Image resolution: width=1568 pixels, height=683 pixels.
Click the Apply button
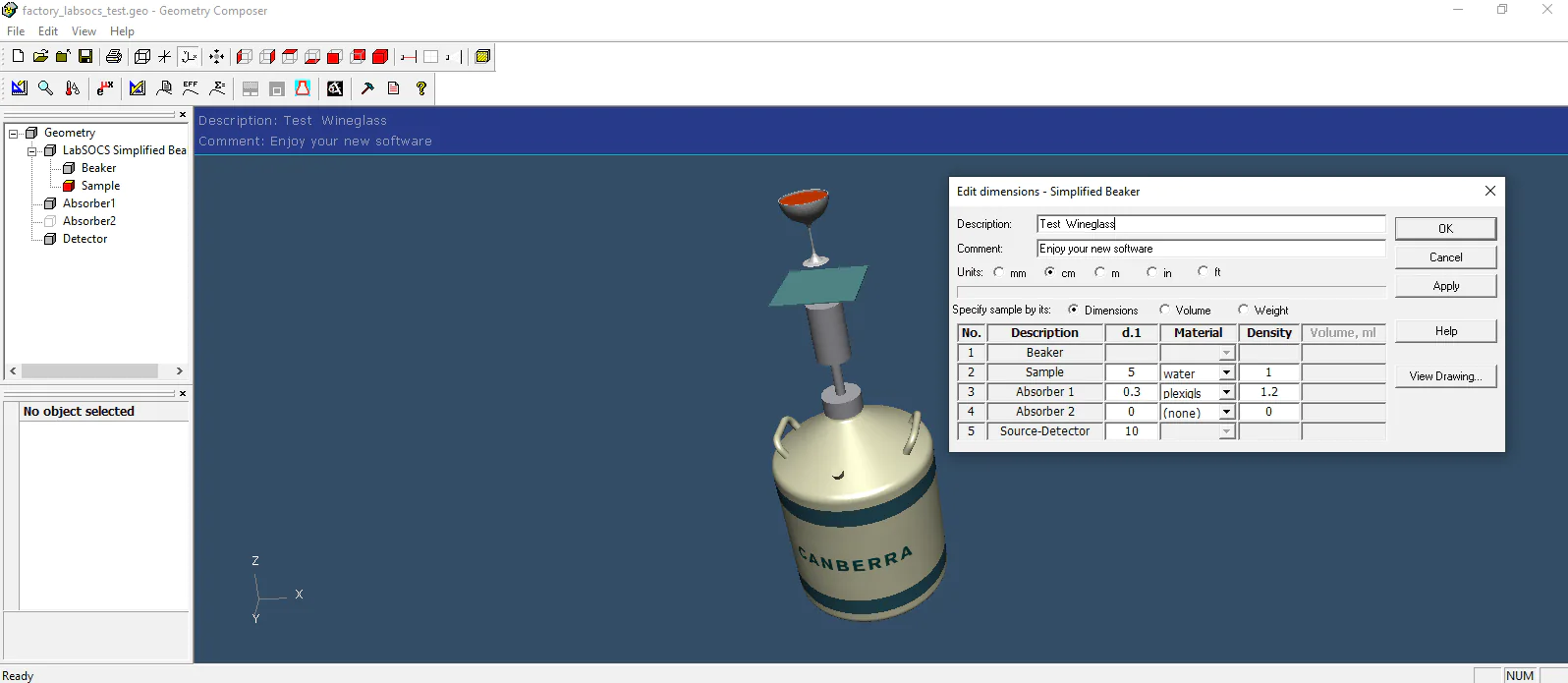tap(1445, 286)
